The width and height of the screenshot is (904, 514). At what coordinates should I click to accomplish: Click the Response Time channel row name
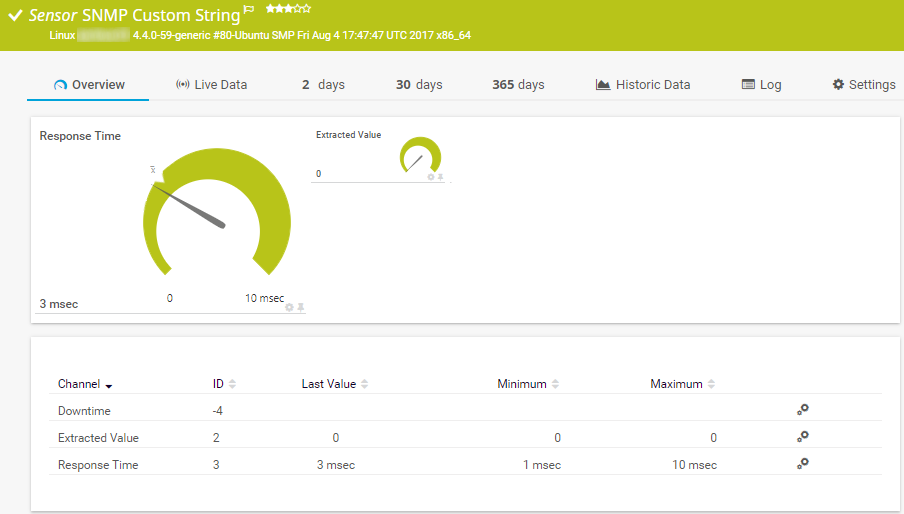click(98, 465)
